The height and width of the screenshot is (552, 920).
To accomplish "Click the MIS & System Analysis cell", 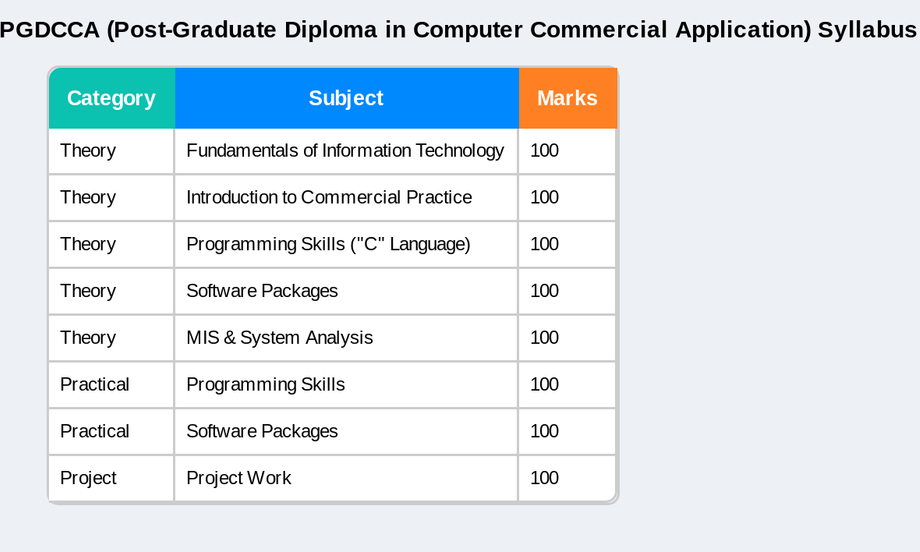I will (x=346, y=338).
